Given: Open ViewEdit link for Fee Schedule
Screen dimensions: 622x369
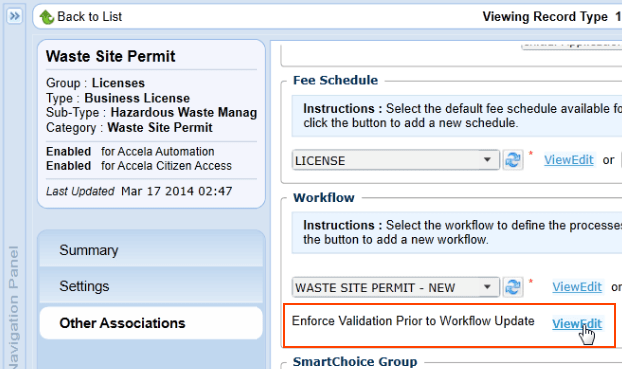Looking at the screenshot, I should click(x=568, y=160).
